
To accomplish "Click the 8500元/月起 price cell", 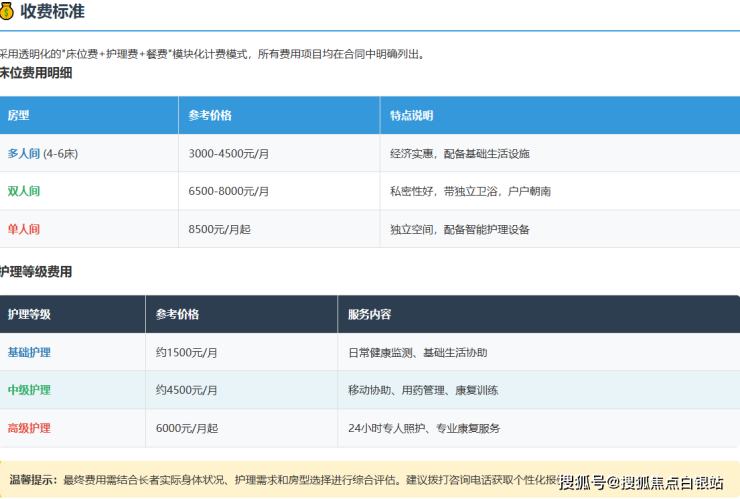I will coord(219,229).
